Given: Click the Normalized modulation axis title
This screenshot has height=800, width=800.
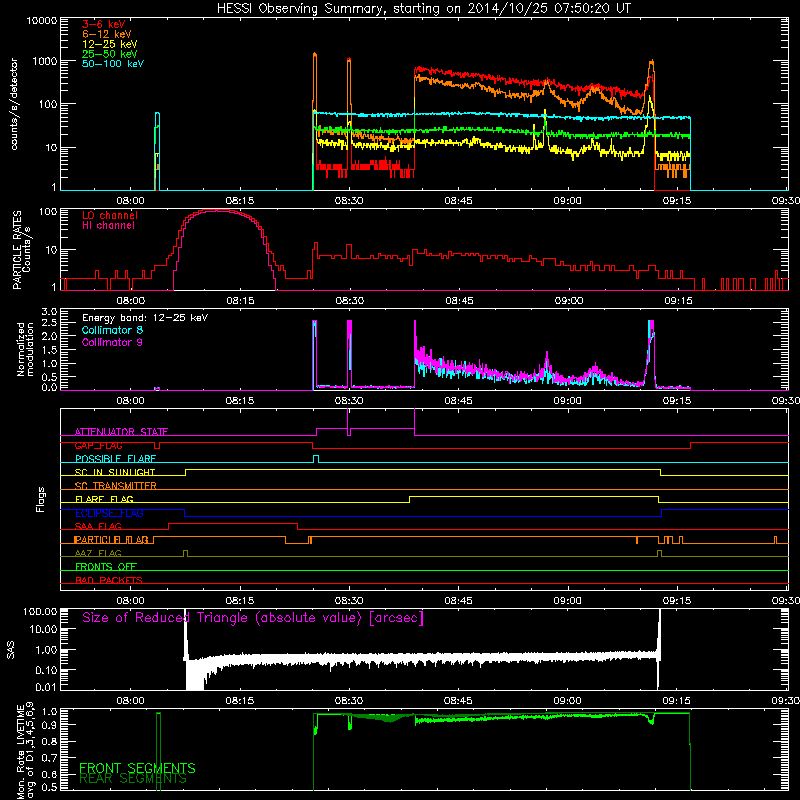Looking at the screenshot, I should (25, 349).
